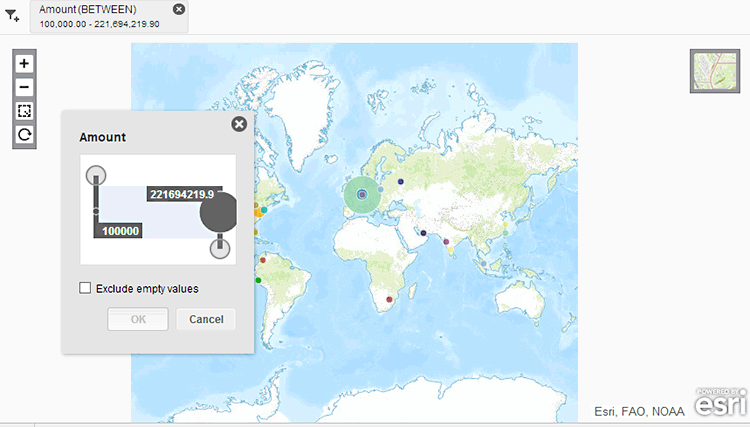Image resolution: width=750 pixels, height=427 pixels.
Task: Zoom out of the map
Action: coord(25,87)
